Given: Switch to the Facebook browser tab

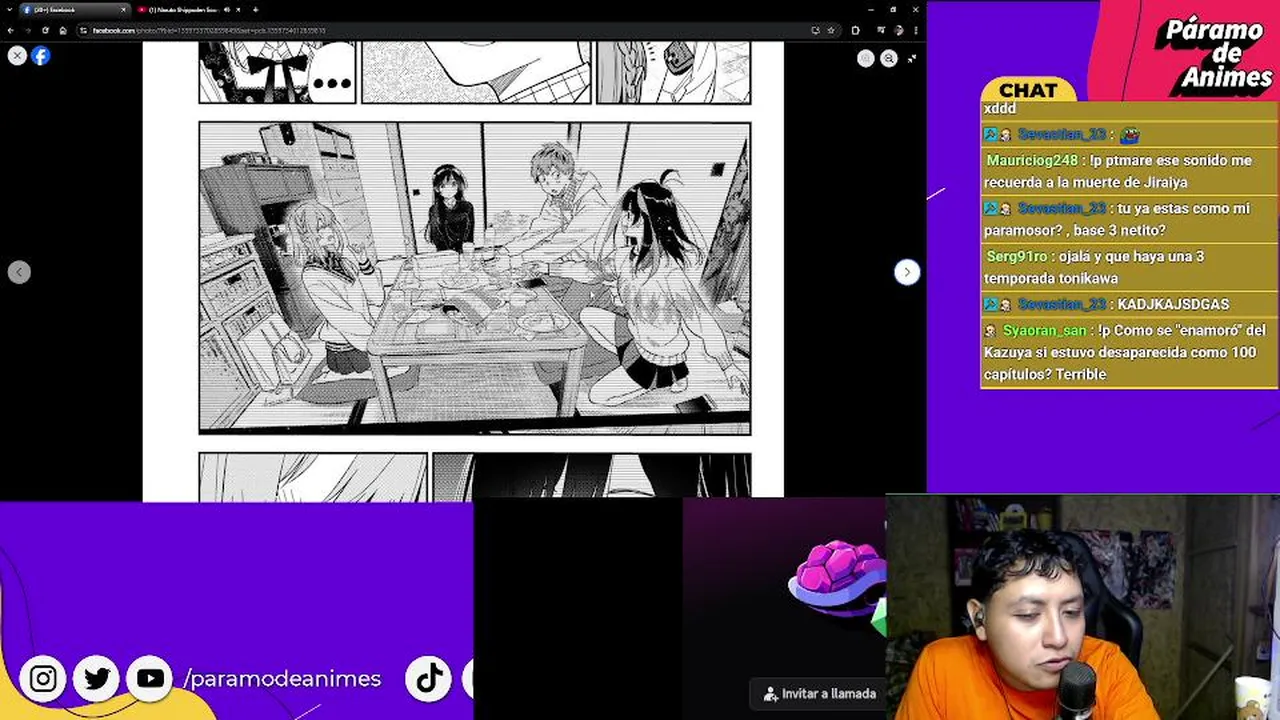Looking at the screenshot, I should coord(75,10).
